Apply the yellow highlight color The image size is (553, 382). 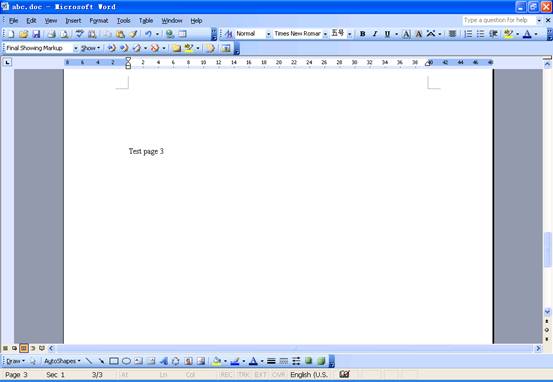[508, 34]
